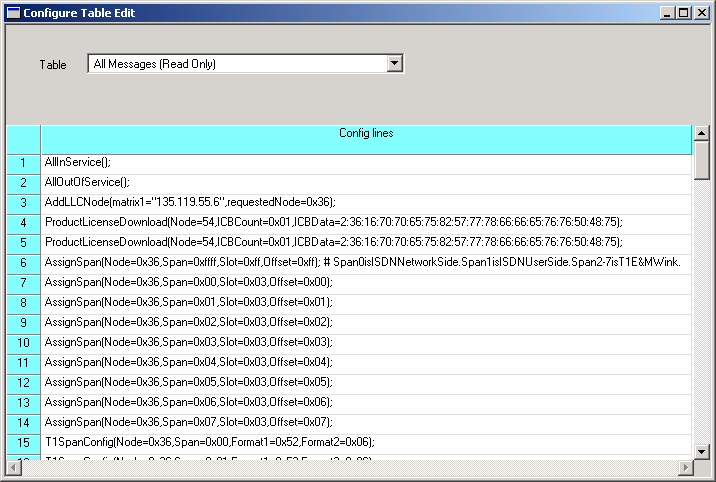
Task: Select the T1SpanConfig line in row 15
Action: [366, 442]
